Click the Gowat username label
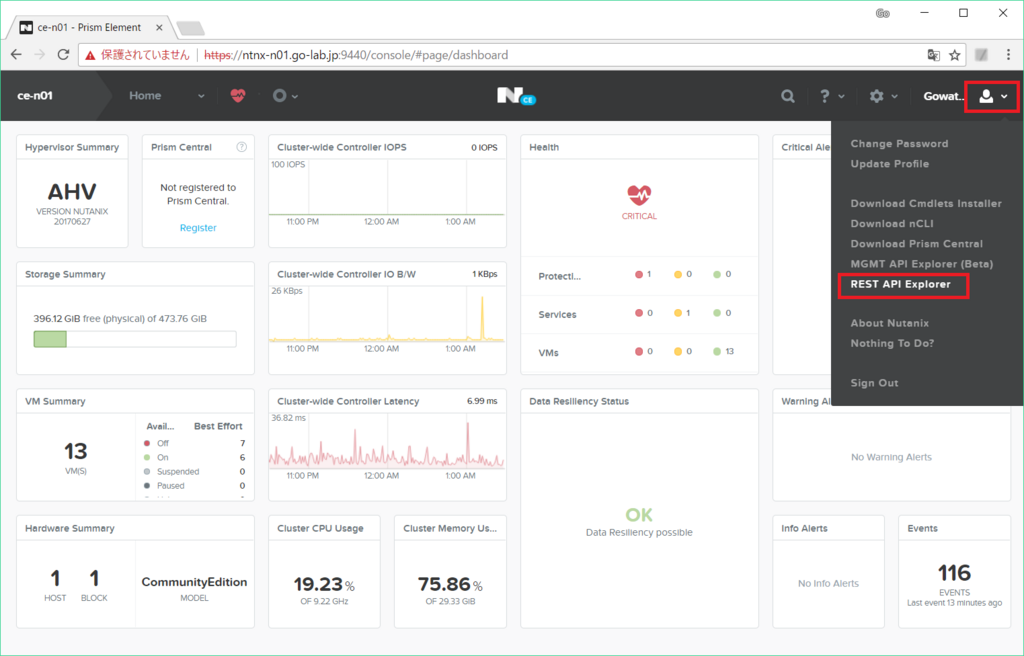This screenshot has height=656, width=1024. tap(943, 96)
